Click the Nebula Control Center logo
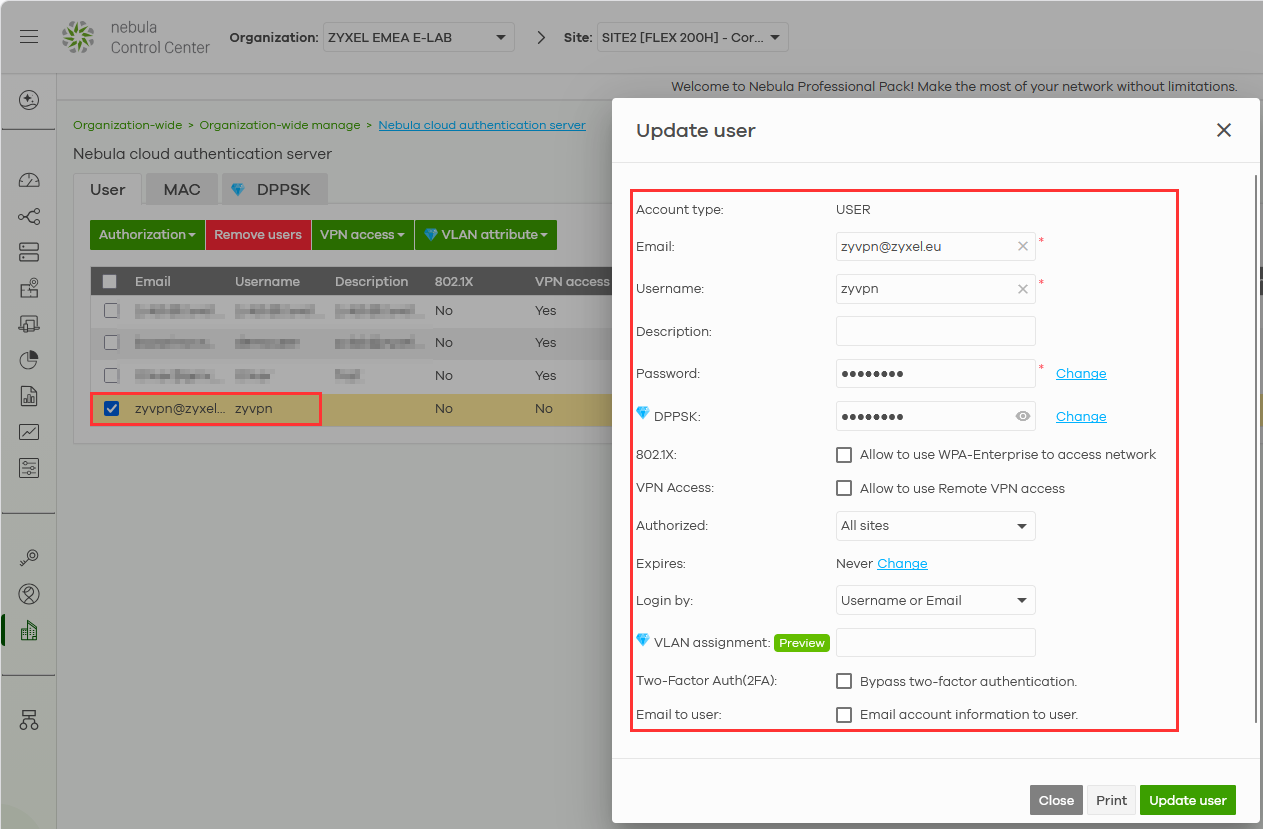1263x829 pixels. 135,38
